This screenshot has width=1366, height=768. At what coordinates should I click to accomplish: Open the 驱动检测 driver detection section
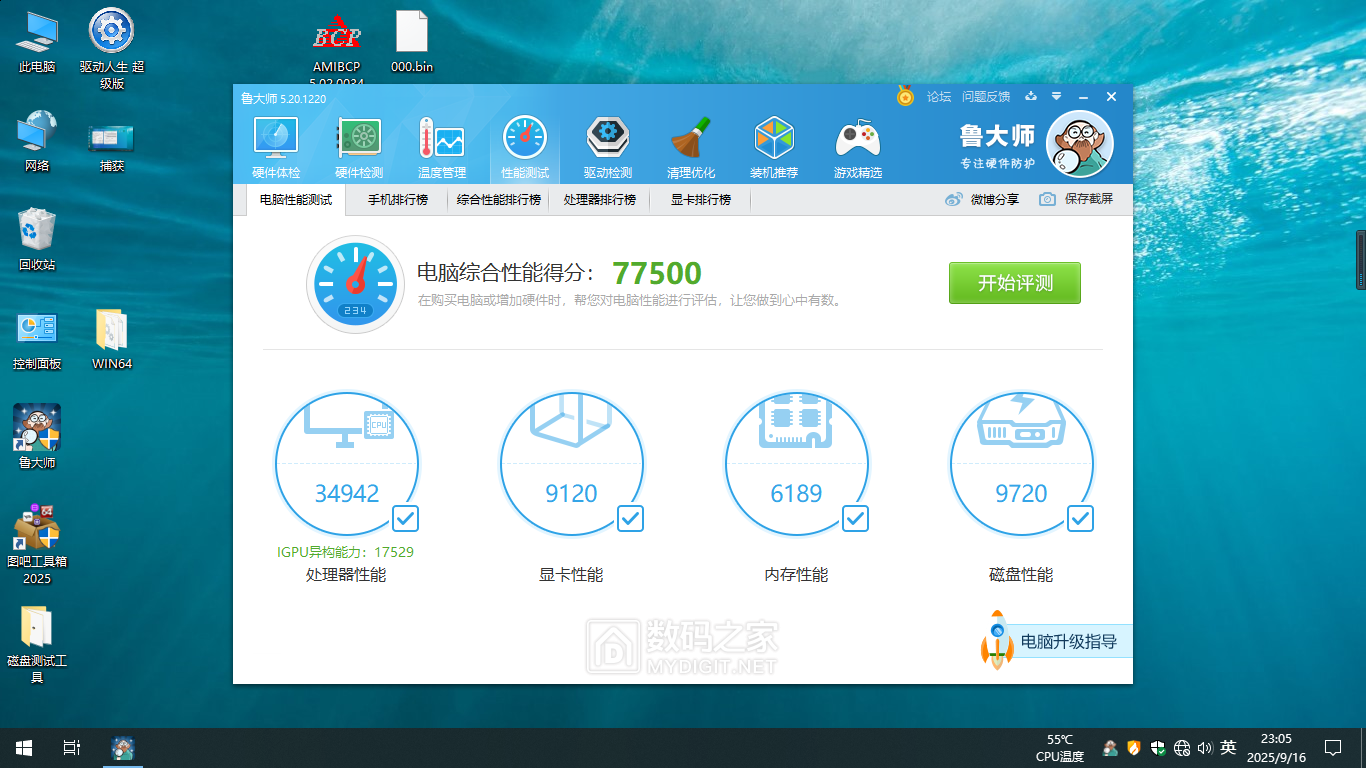608,148
